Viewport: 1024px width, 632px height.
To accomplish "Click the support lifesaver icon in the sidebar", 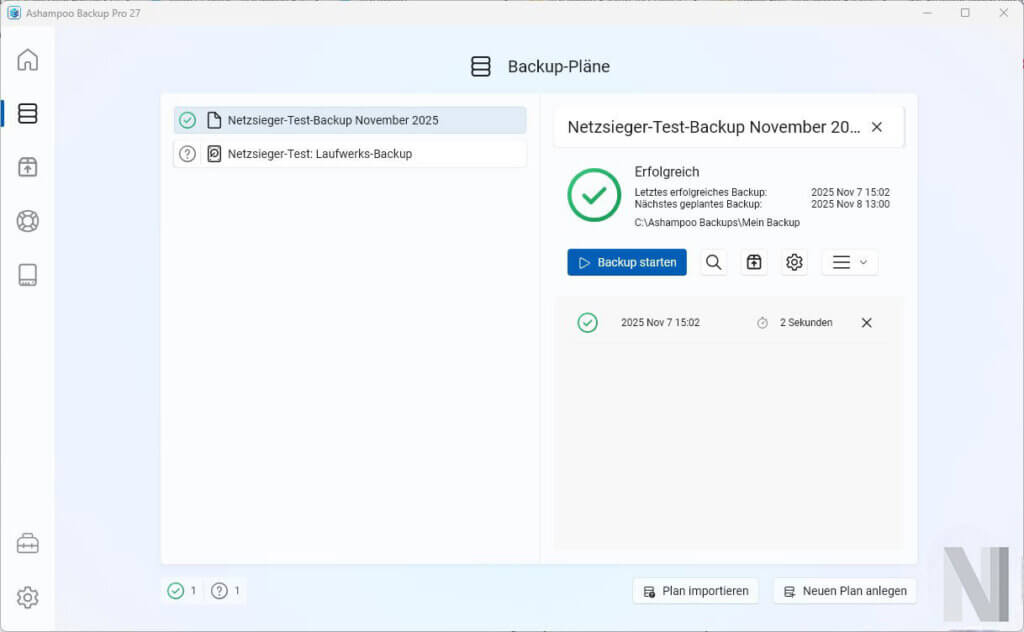I will [27, 221].
